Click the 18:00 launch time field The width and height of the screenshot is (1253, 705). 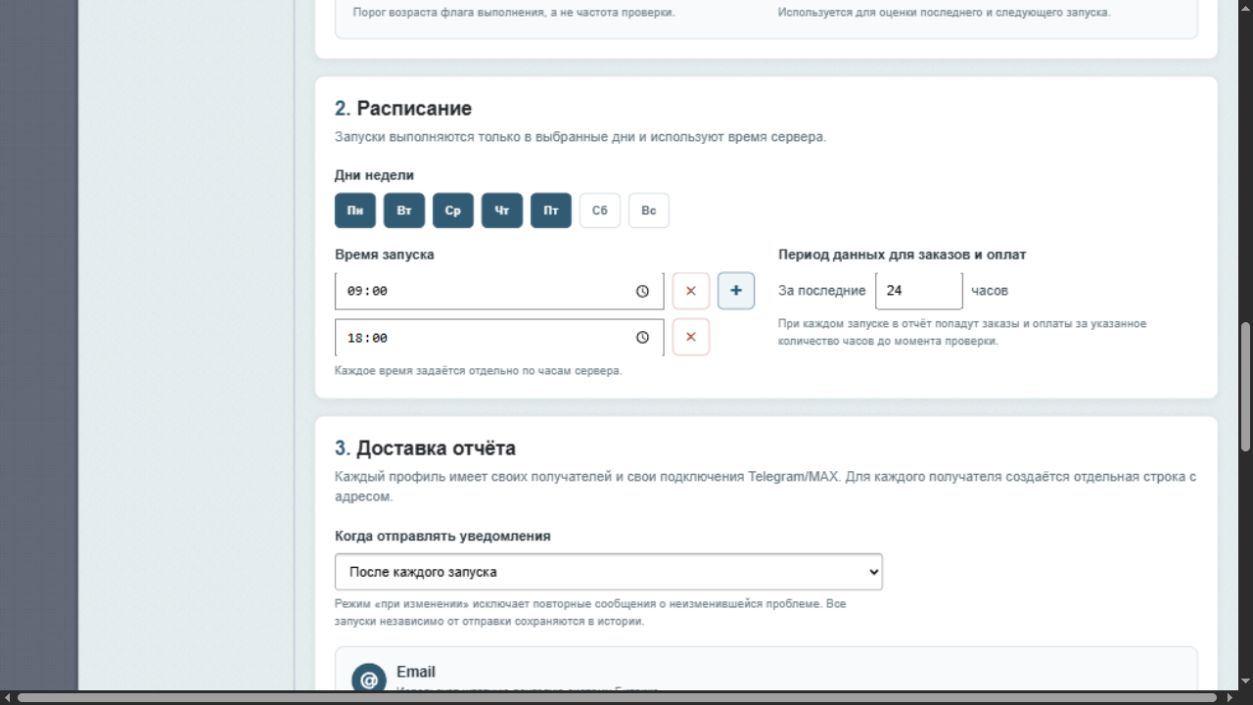(499, 338)
